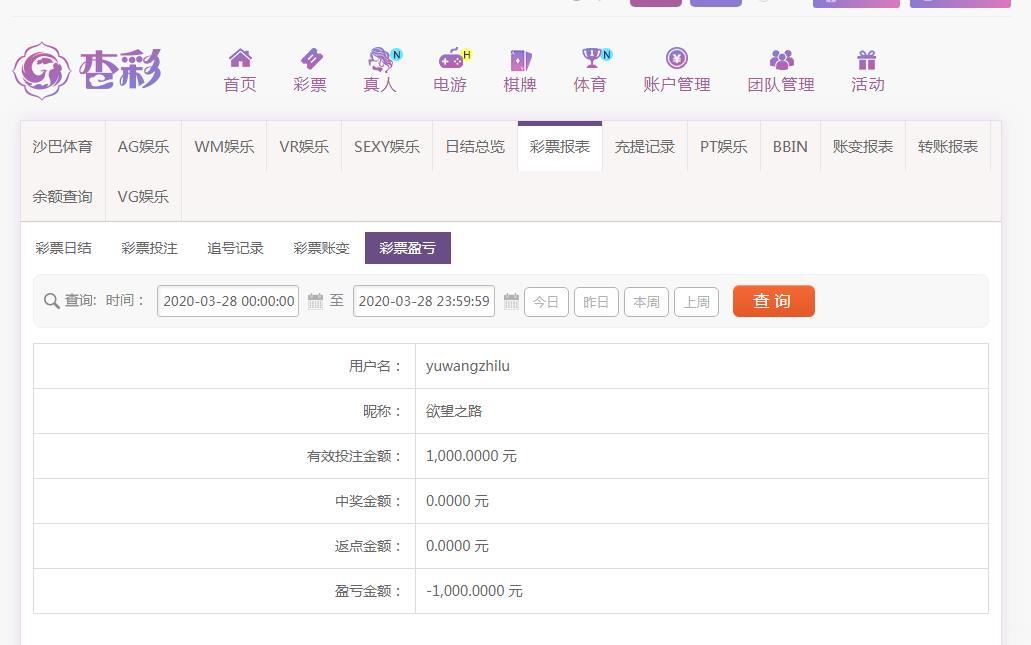Image resolution: width=1031 pixels, height=645 pixels.
Task: Click the start time input field
Action: point(228,301)
